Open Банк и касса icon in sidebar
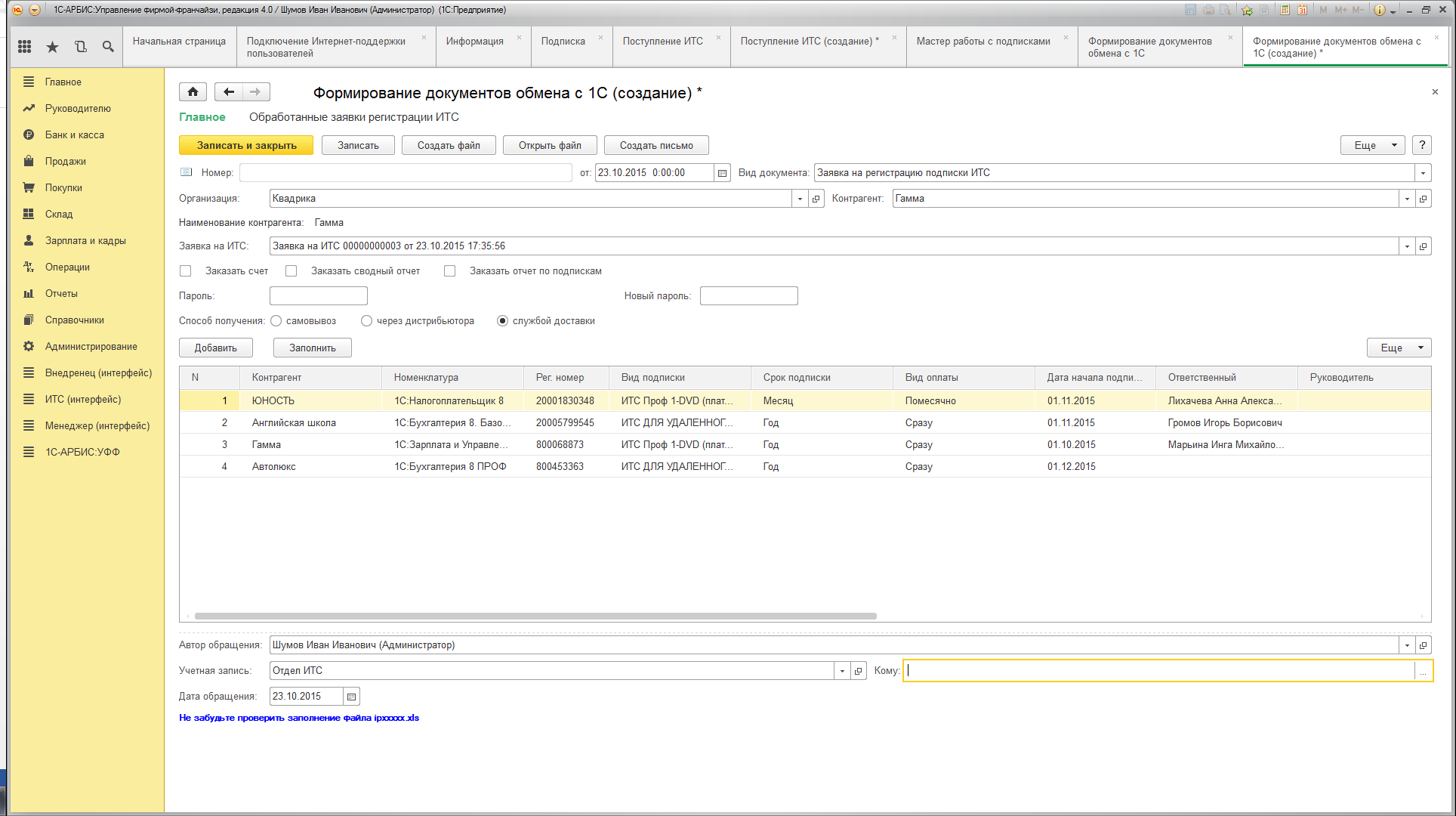The height and width of the screenshot is (816, 1456). click(x=29, y=134)
